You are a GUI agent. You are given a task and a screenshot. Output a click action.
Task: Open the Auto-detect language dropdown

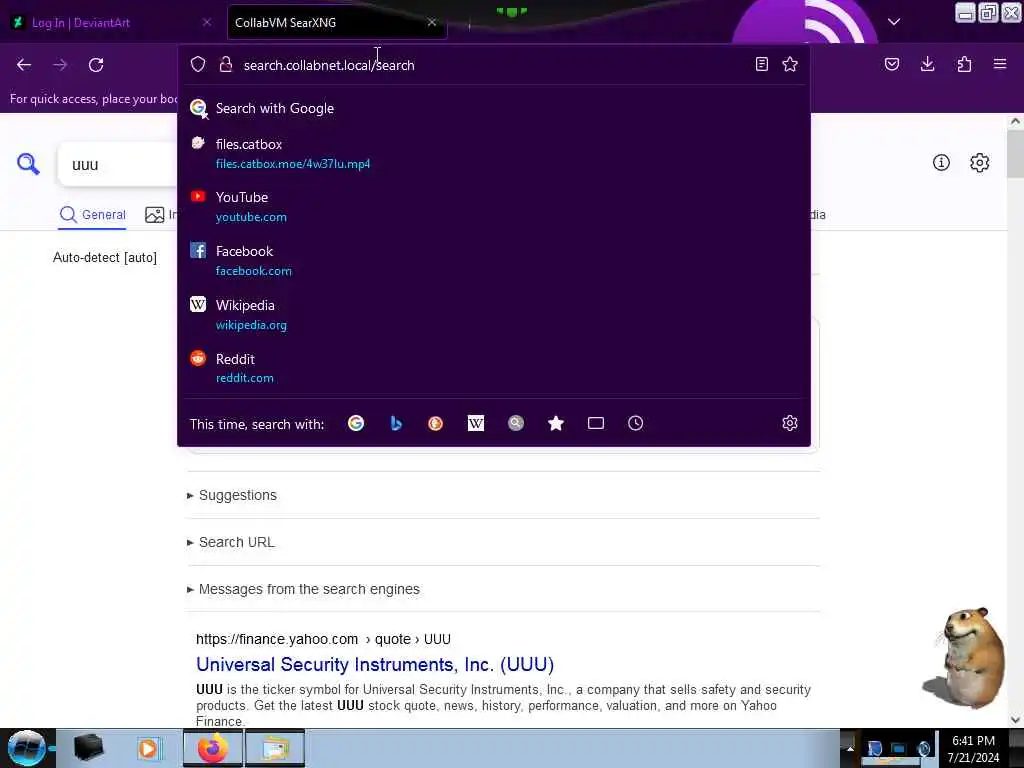click(104, 257)
